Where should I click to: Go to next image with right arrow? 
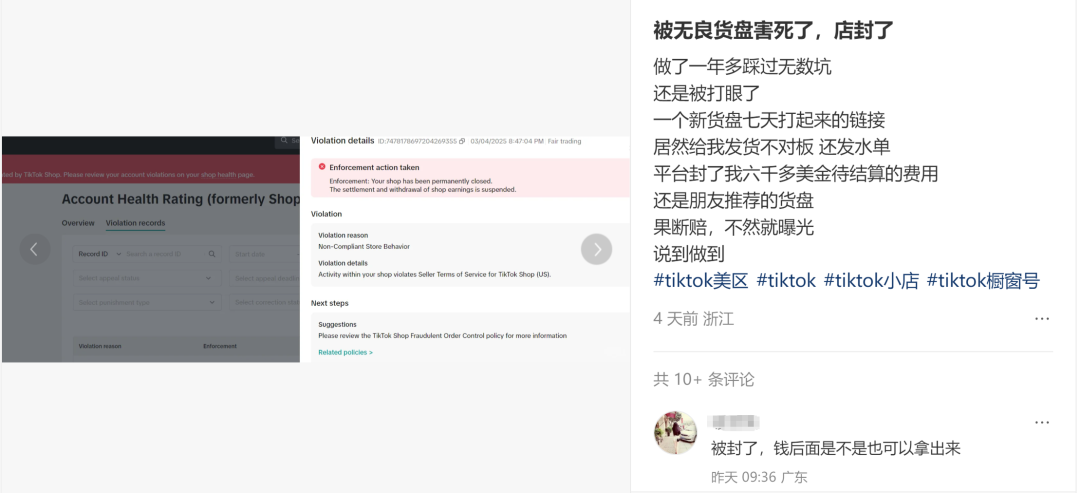click(596, 249)
